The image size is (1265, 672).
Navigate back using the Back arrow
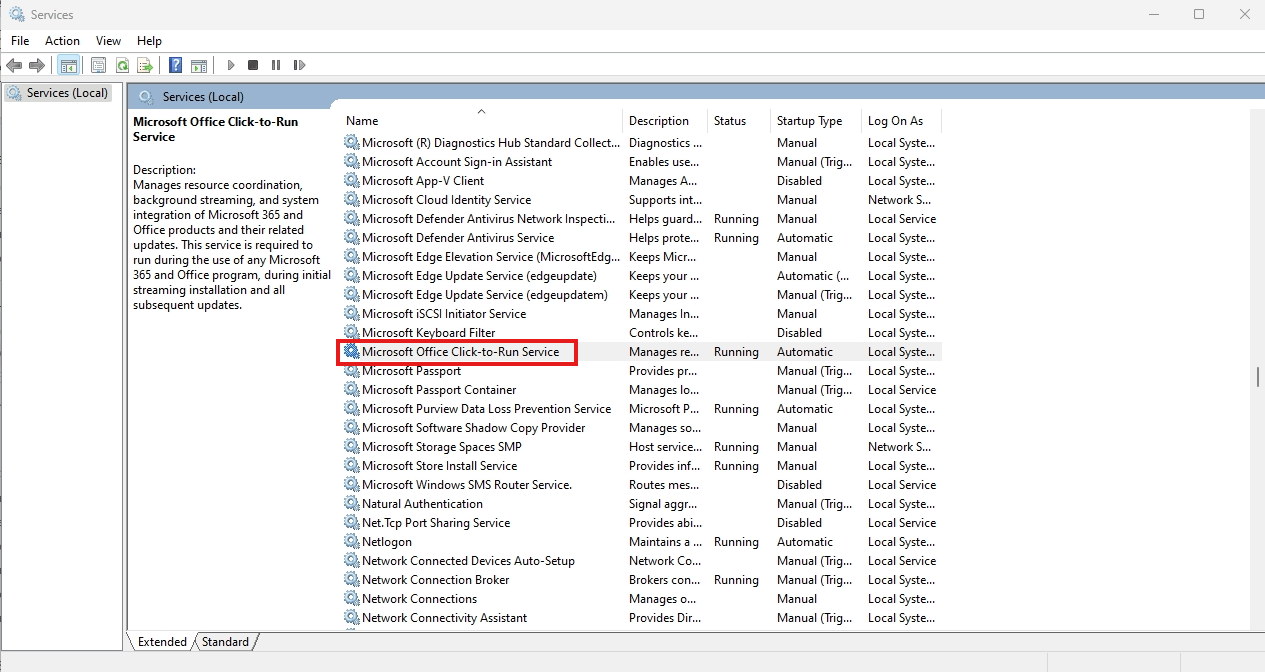pos(14,64)
